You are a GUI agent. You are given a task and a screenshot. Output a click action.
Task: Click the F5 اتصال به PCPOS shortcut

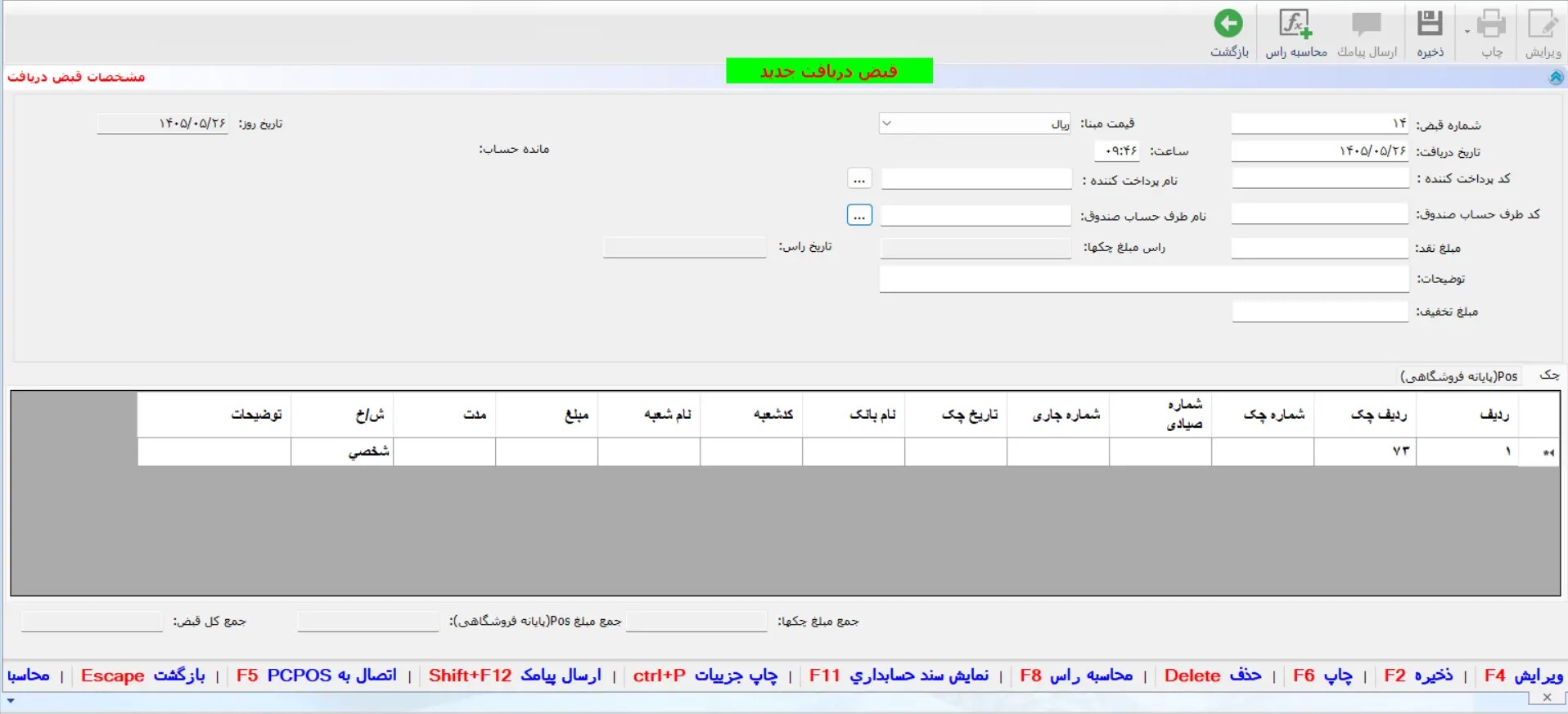pos(317,676)
